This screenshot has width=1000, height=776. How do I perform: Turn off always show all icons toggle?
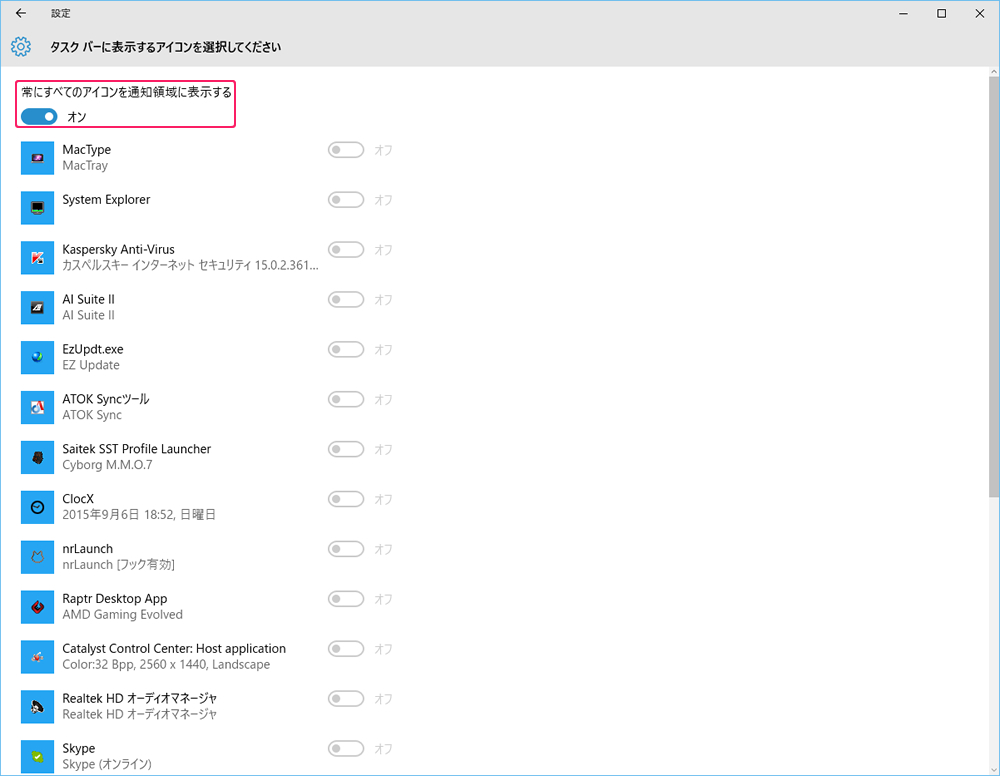pos(39,117)
